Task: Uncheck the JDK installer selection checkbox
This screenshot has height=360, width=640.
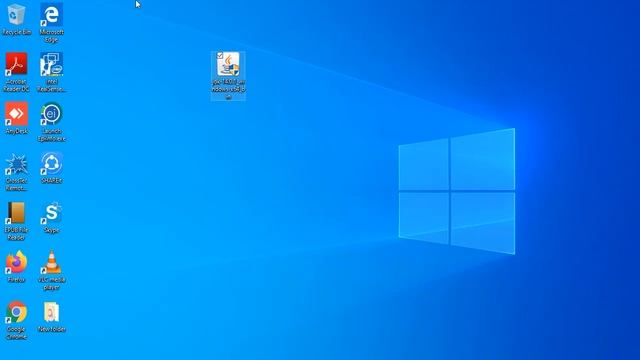Action: coord(220,56)
